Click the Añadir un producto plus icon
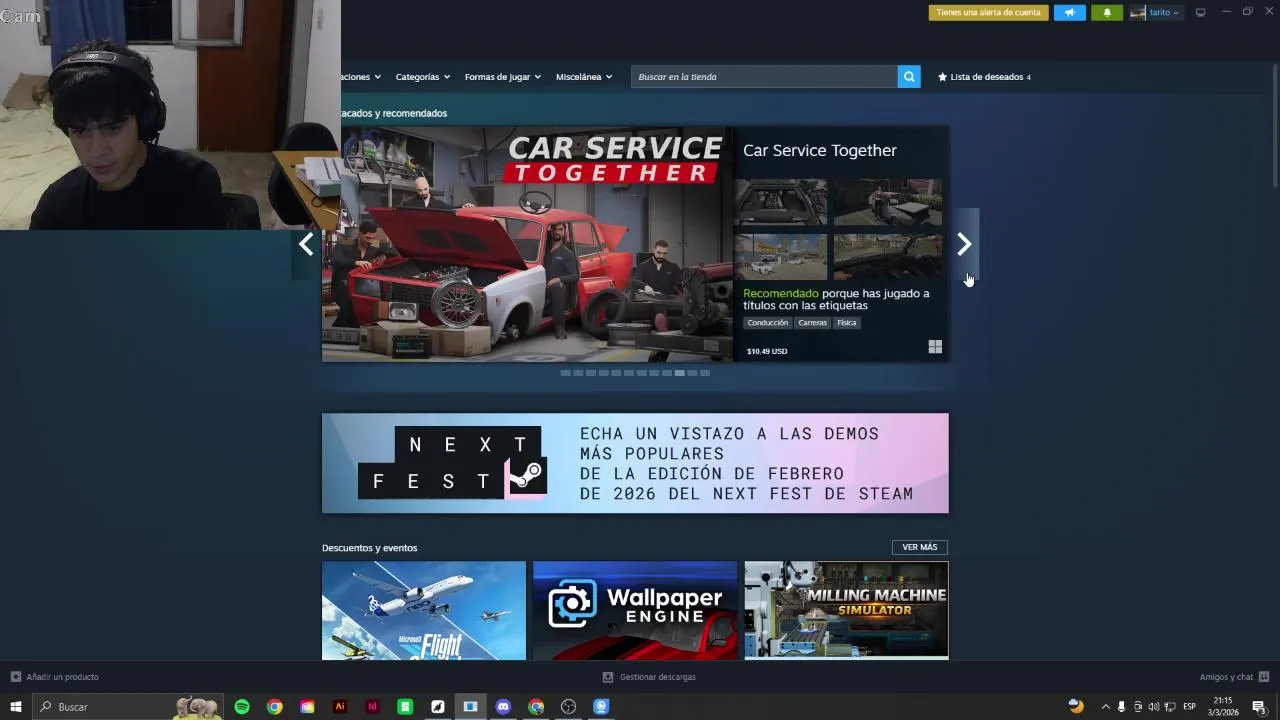 (x=15, y=677)
